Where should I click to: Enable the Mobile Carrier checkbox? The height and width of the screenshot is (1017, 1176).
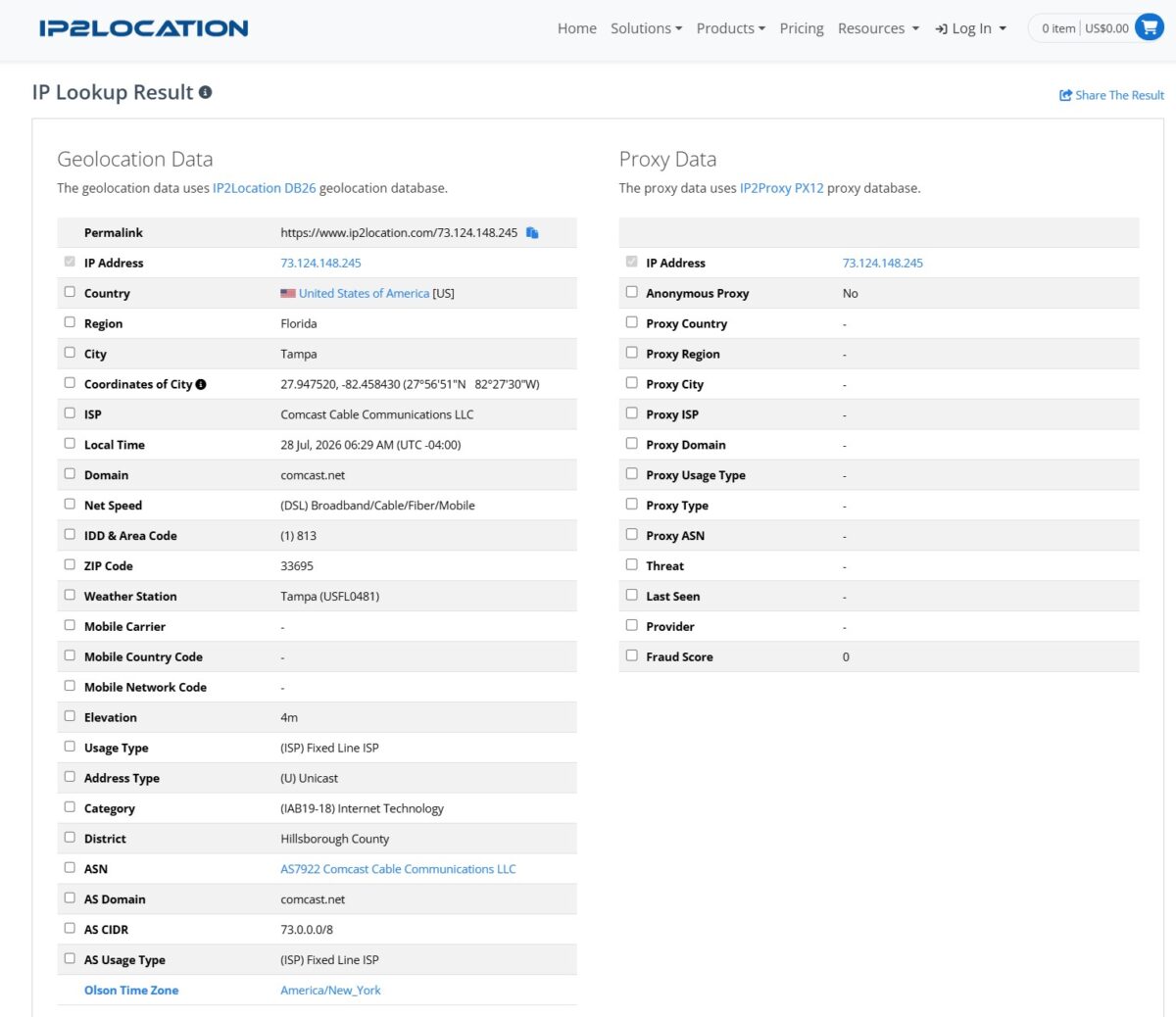(x=70, y=625)
